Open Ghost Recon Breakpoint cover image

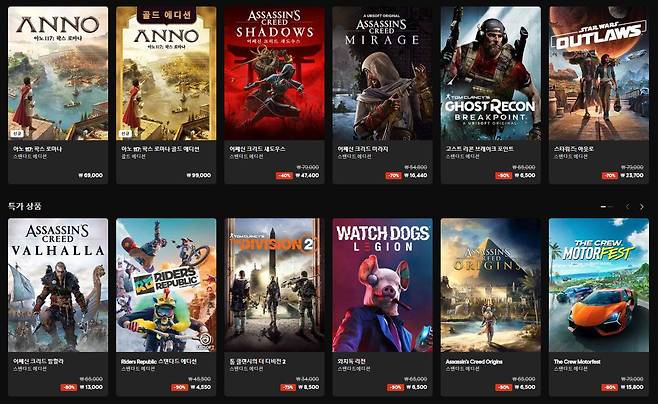click(491, 73)
